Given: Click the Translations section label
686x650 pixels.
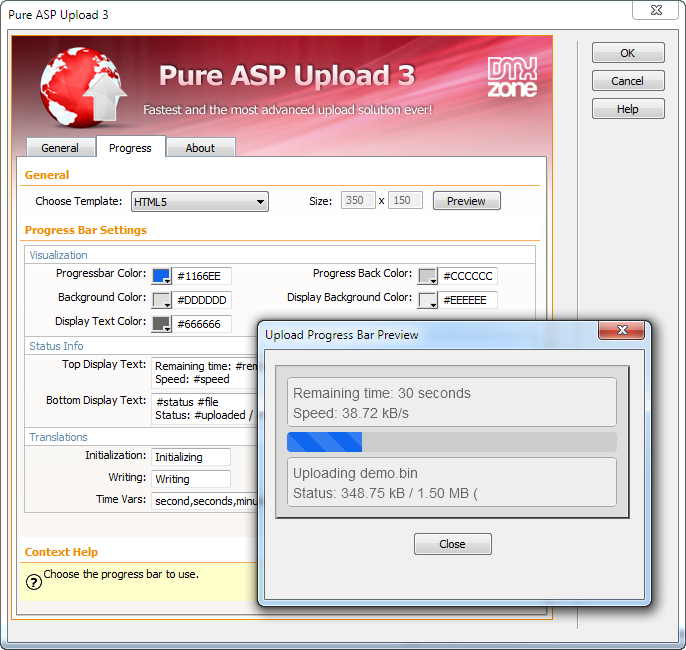Looking at the screenshot, I should coord(59,437).
